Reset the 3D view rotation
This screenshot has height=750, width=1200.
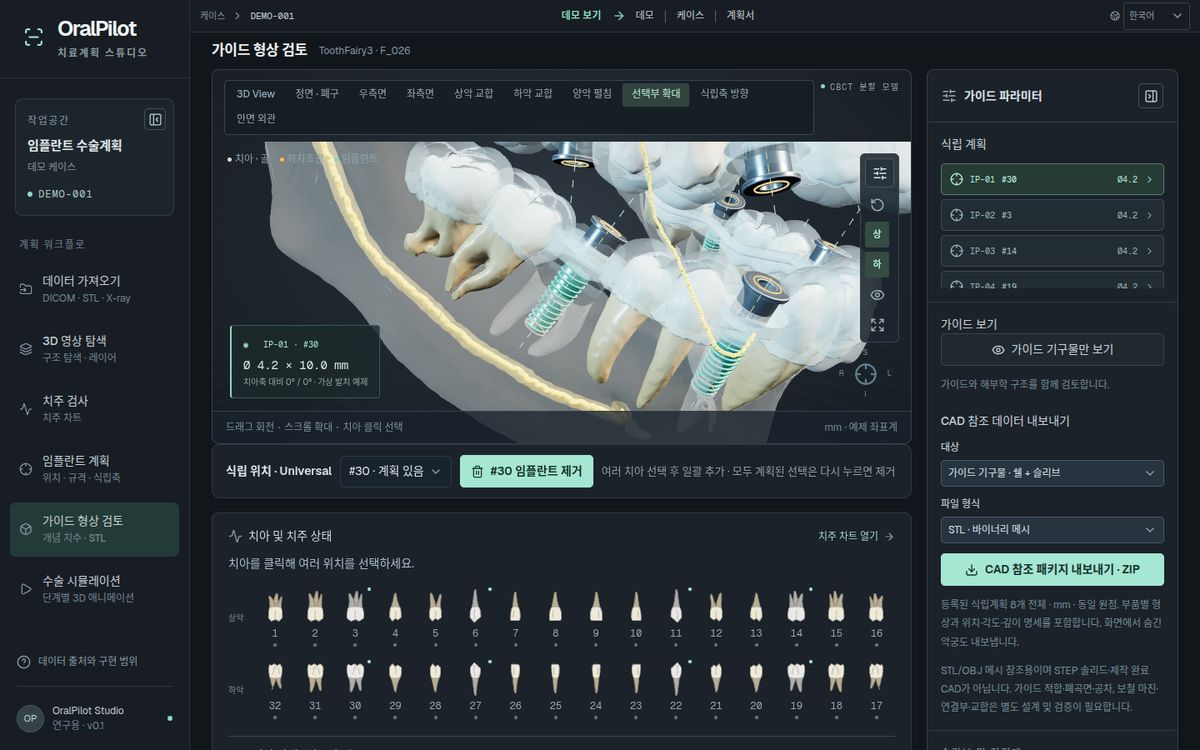click(x=878, y=205)
